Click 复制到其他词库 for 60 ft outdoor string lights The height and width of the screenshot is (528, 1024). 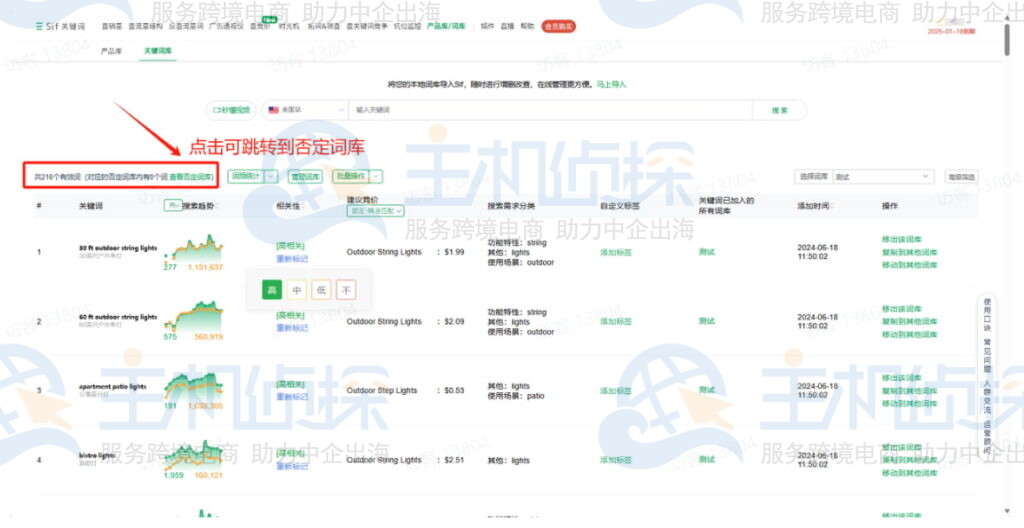pos(909,322)
